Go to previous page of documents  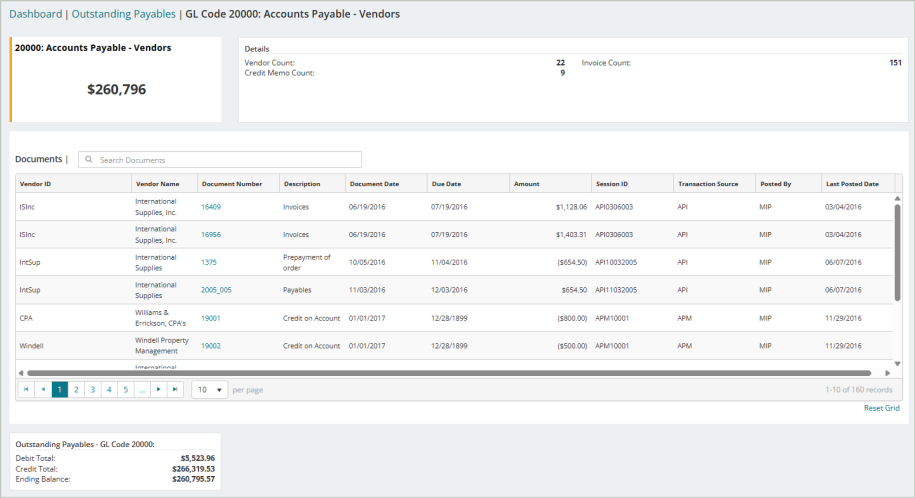(x=43, y=389)
